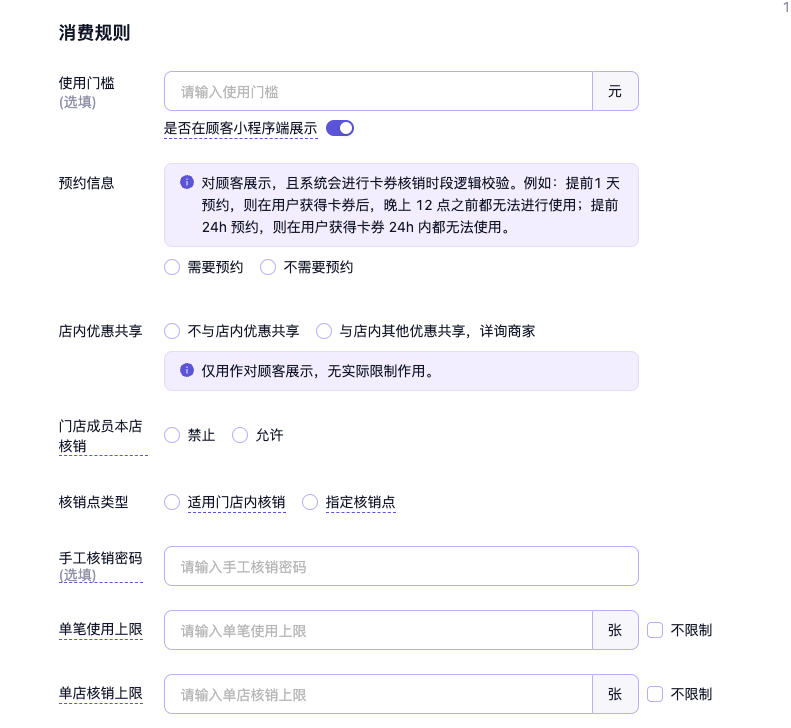The height and width of the screenshot is (728, 791).
Task: Select 允许 for 门店成员本店核销
Action: click(x=240, y=435)
